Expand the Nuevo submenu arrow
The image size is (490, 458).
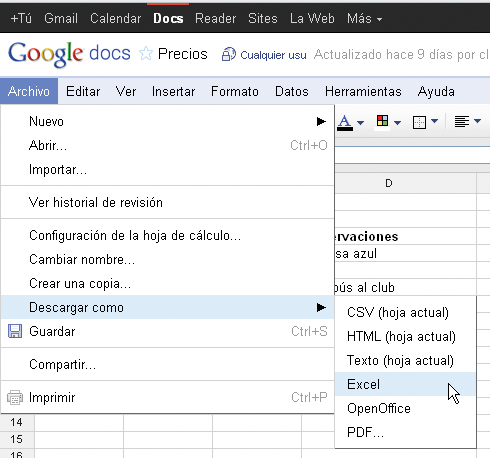(321, 121)
